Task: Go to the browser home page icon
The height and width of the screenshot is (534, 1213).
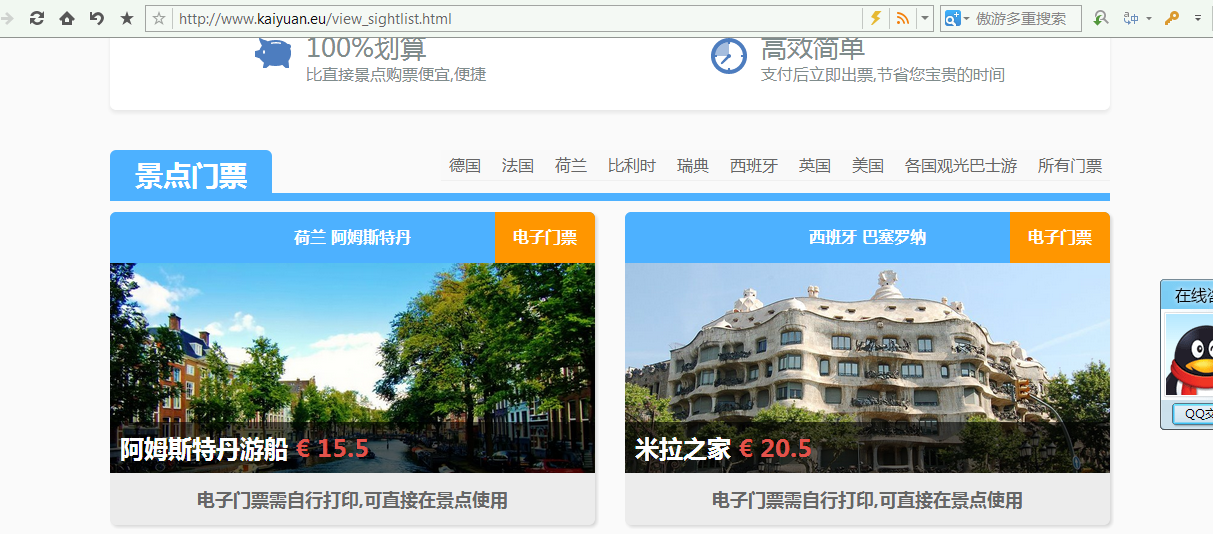Action: pos(67,18)
